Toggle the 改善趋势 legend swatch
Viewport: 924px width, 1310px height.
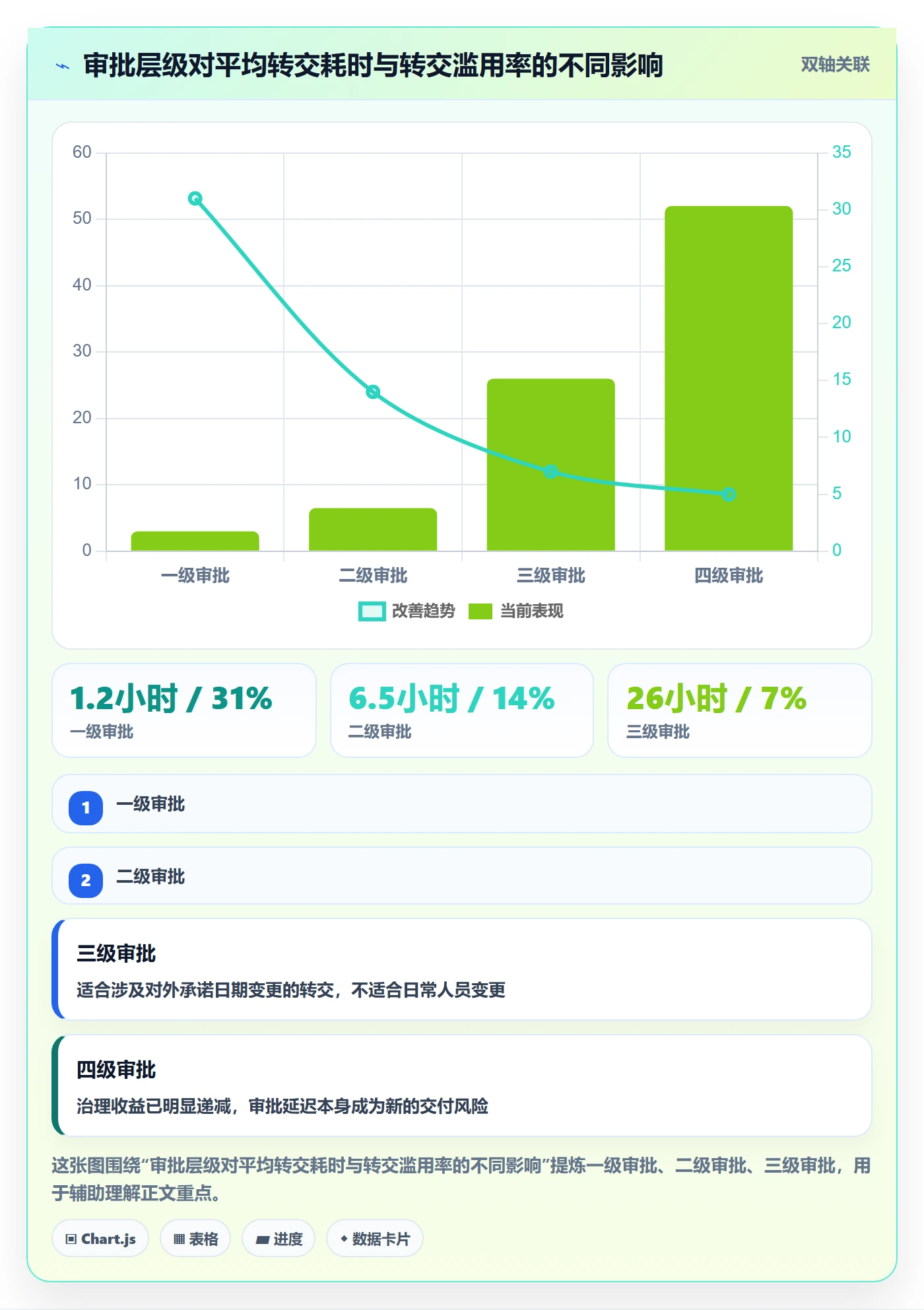372,611
